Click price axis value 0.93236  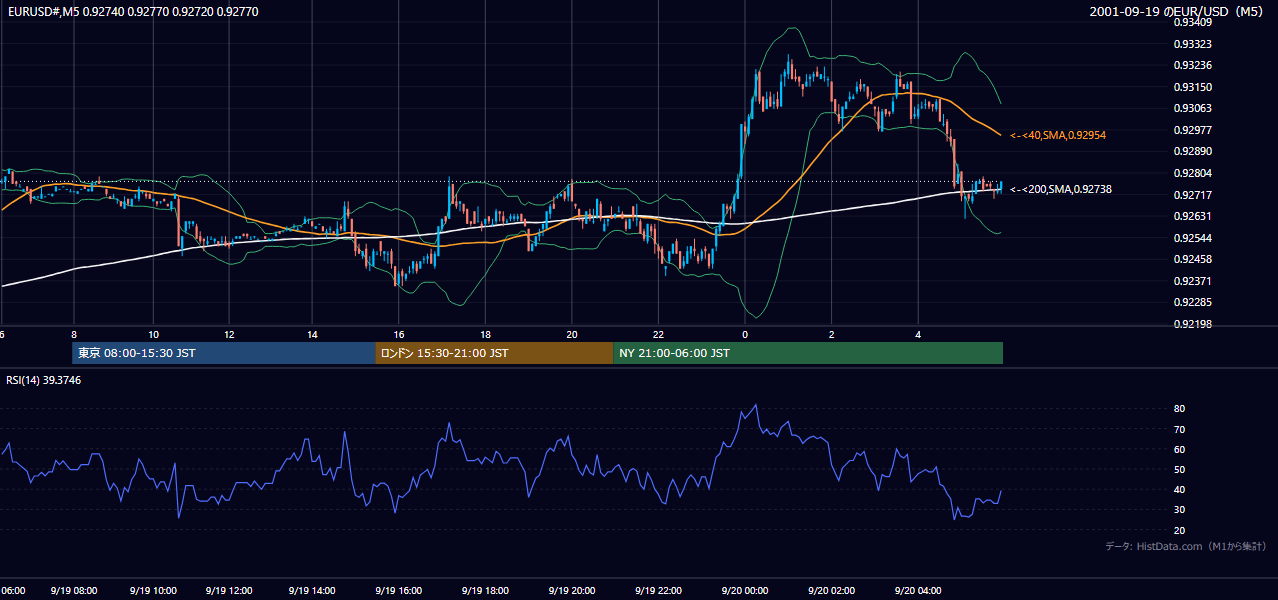1193,65
